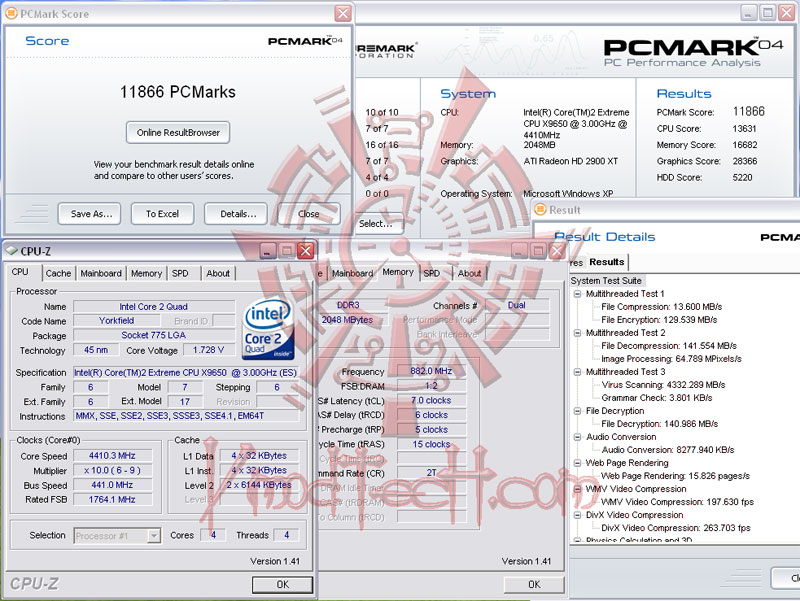Click the CPU-Z title bar icon
This screenshot has height=601, width=800.
(11, 251)
